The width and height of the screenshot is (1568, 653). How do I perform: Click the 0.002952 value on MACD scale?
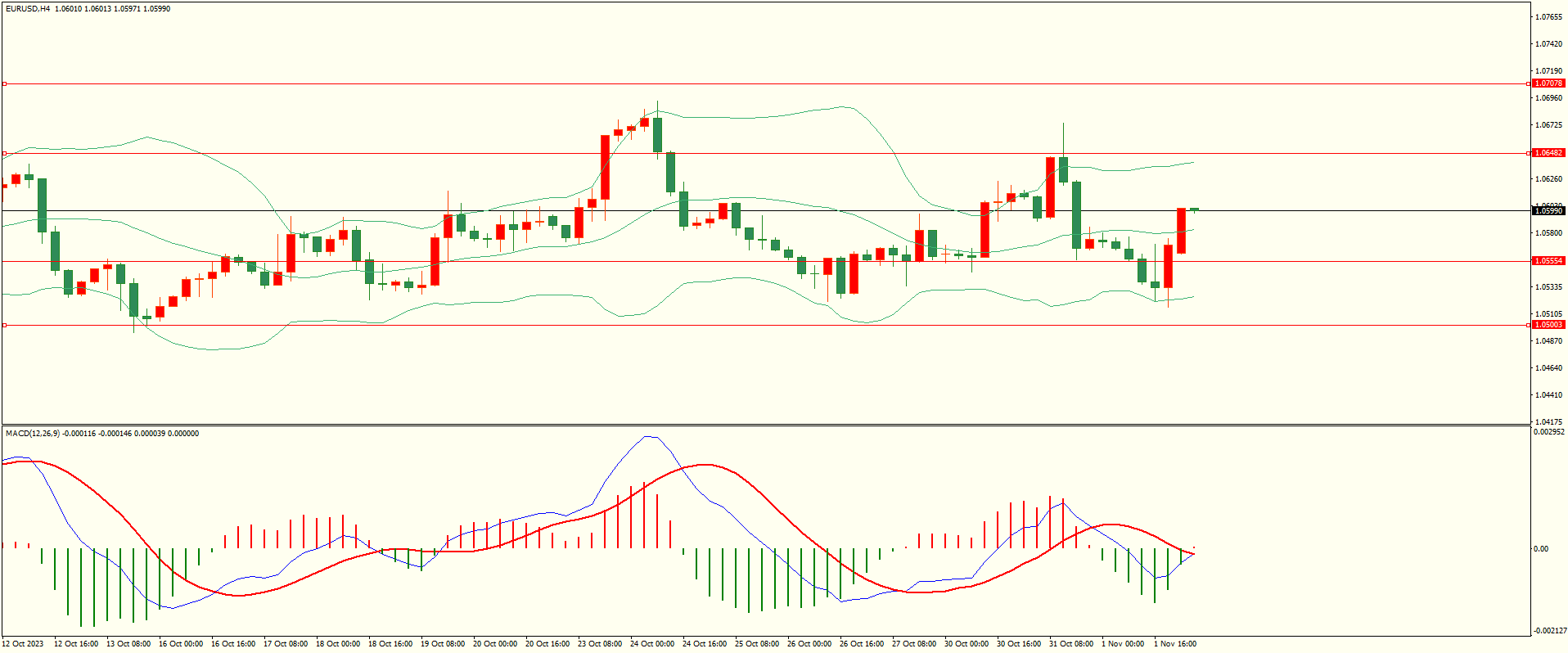pos(1548,432)
